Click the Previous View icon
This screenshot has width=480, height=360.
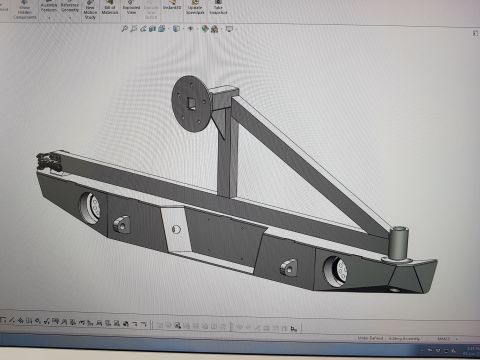[x=143, y=29]
